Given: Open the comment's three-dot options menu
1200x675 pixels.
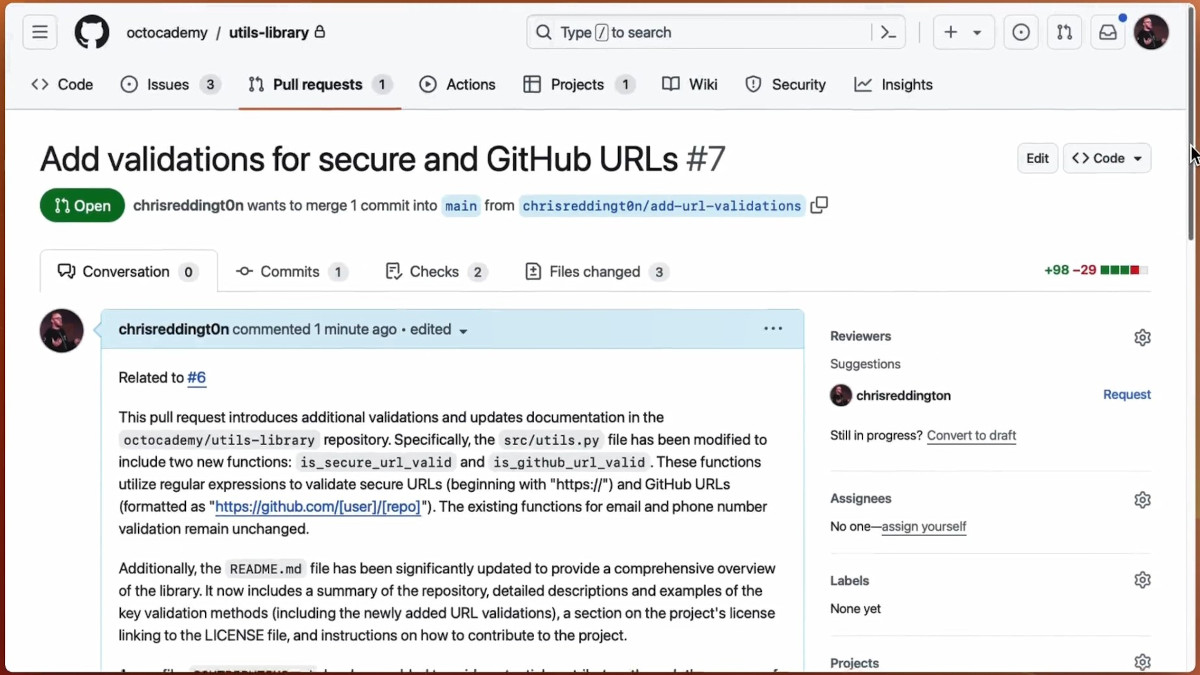Looking at the screenshot, I should [x=773, y=329].
